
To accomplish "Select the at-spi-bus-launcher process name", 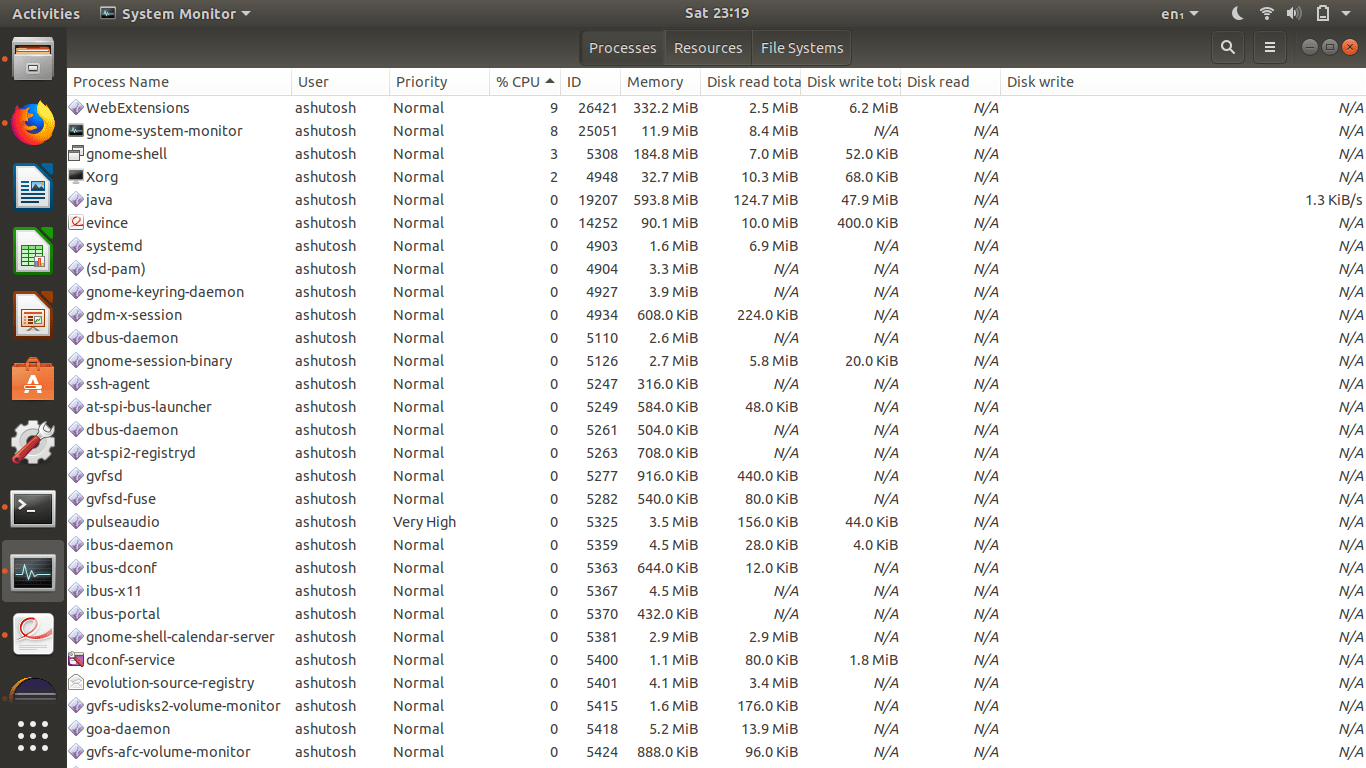I will (x=149, y=406).
